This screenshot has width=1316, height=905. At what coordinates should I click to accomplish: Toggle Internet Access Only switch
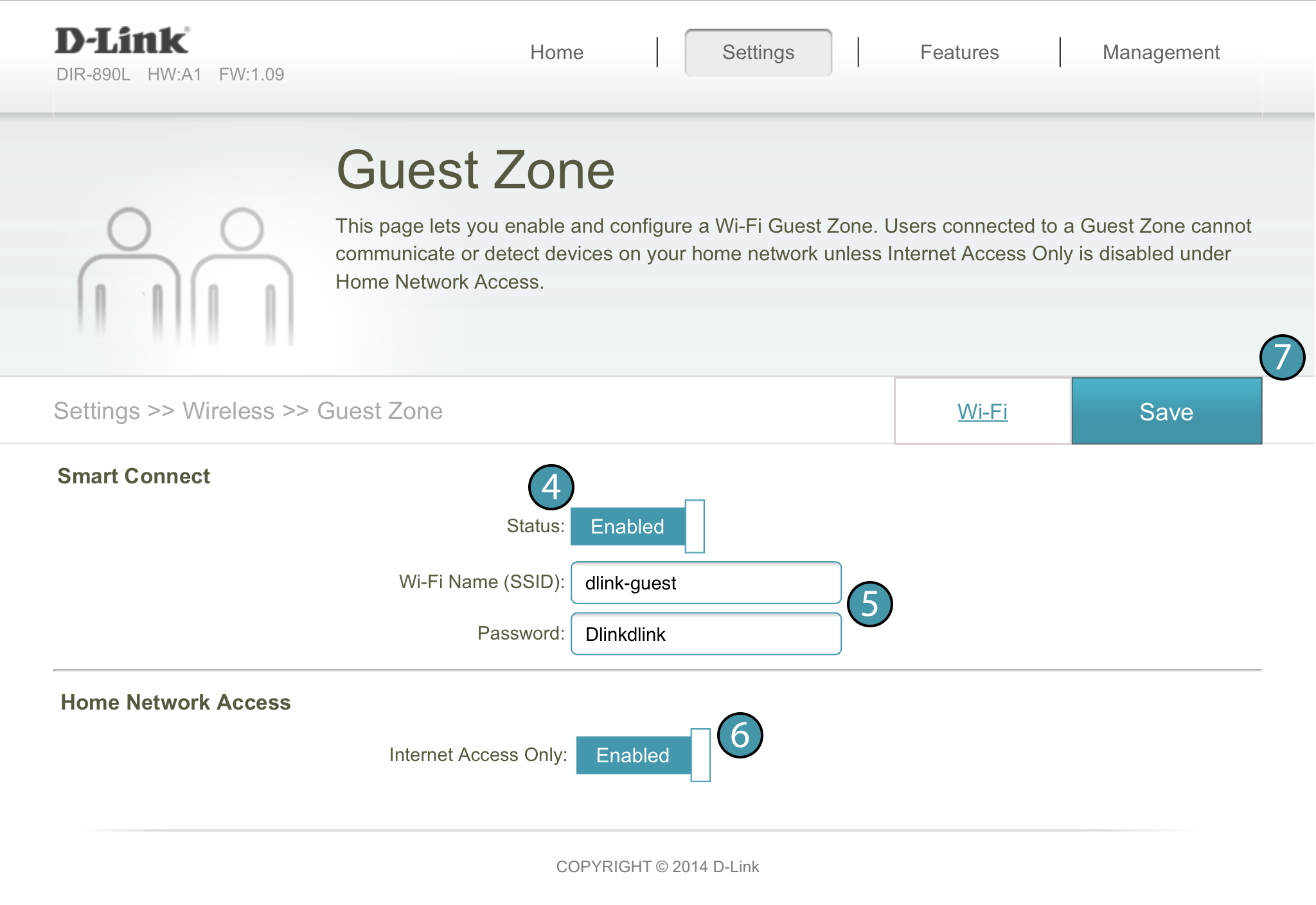[643, 755]
